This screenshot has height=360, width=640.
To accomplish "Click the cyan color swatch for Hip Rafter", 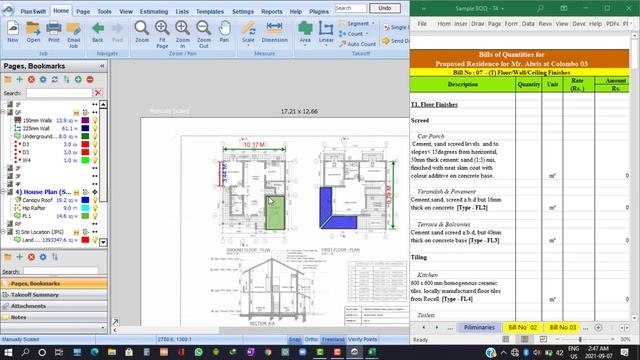I will coord(85,208).
